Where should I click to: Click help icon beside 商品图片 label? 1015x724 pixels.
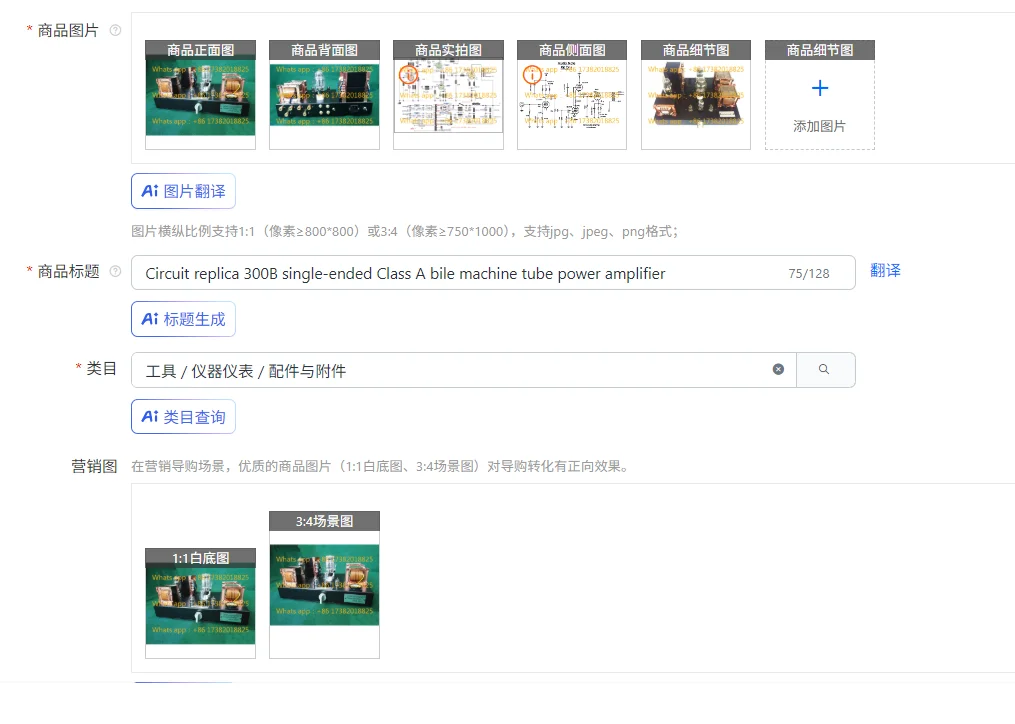click(x=115, y=31)
